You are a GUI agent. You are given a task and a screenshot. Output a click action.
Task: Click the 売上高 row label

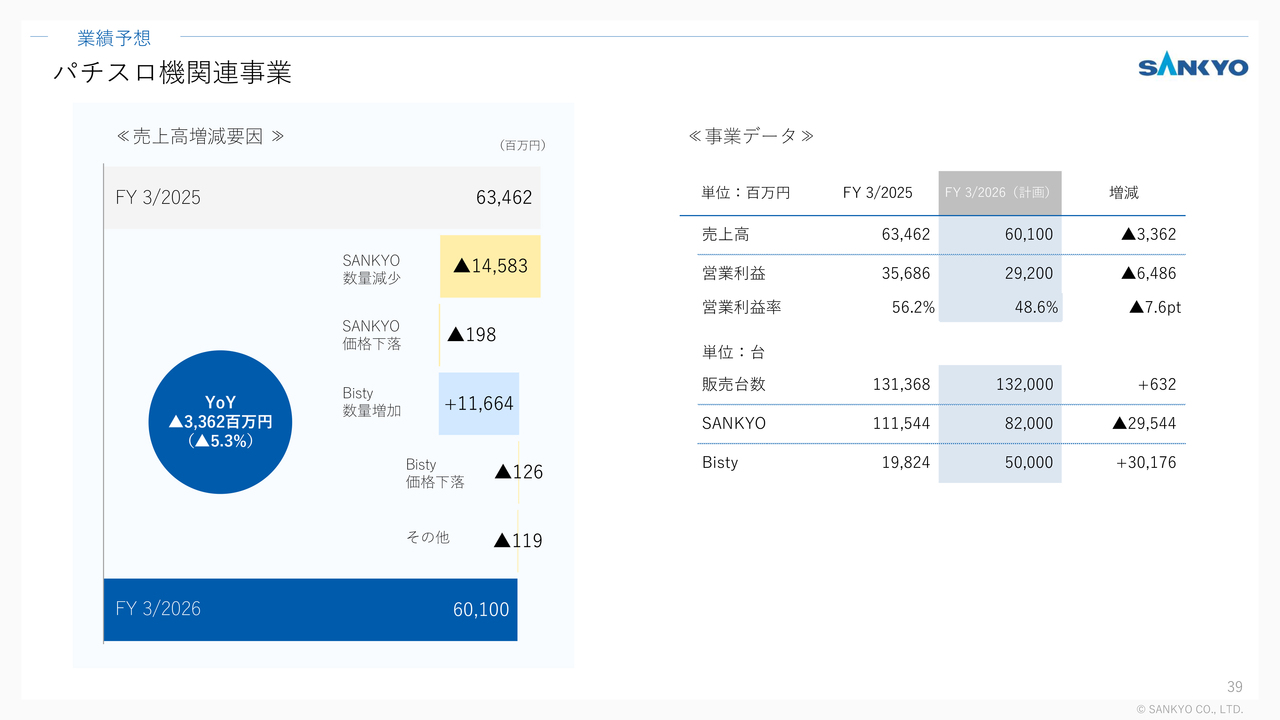pyautogui.click(x=726, y=235)
